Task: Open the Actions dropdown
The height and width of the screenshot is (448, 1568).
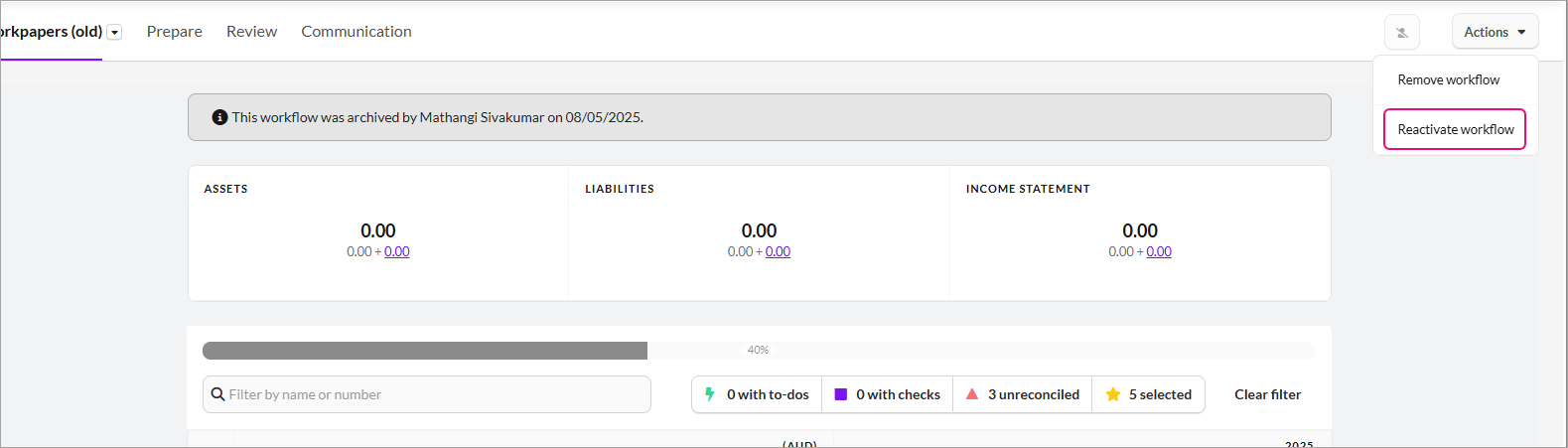Action: 1495,32
